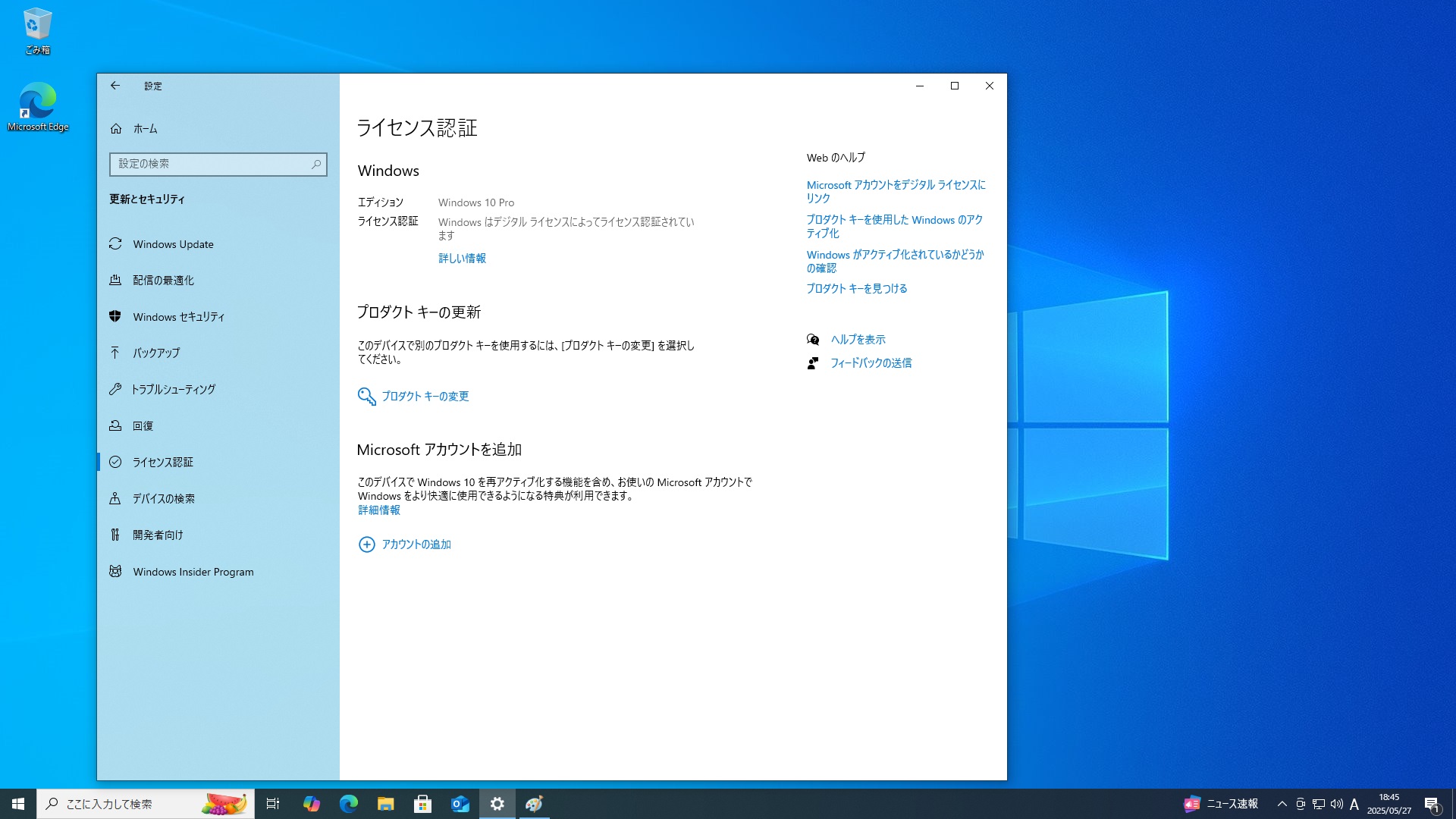Image resolution: width=1456 pixels, height=819 pixels.
Task: Select ライセンス認証 sidebar item
Action: [x=218, y=462]
